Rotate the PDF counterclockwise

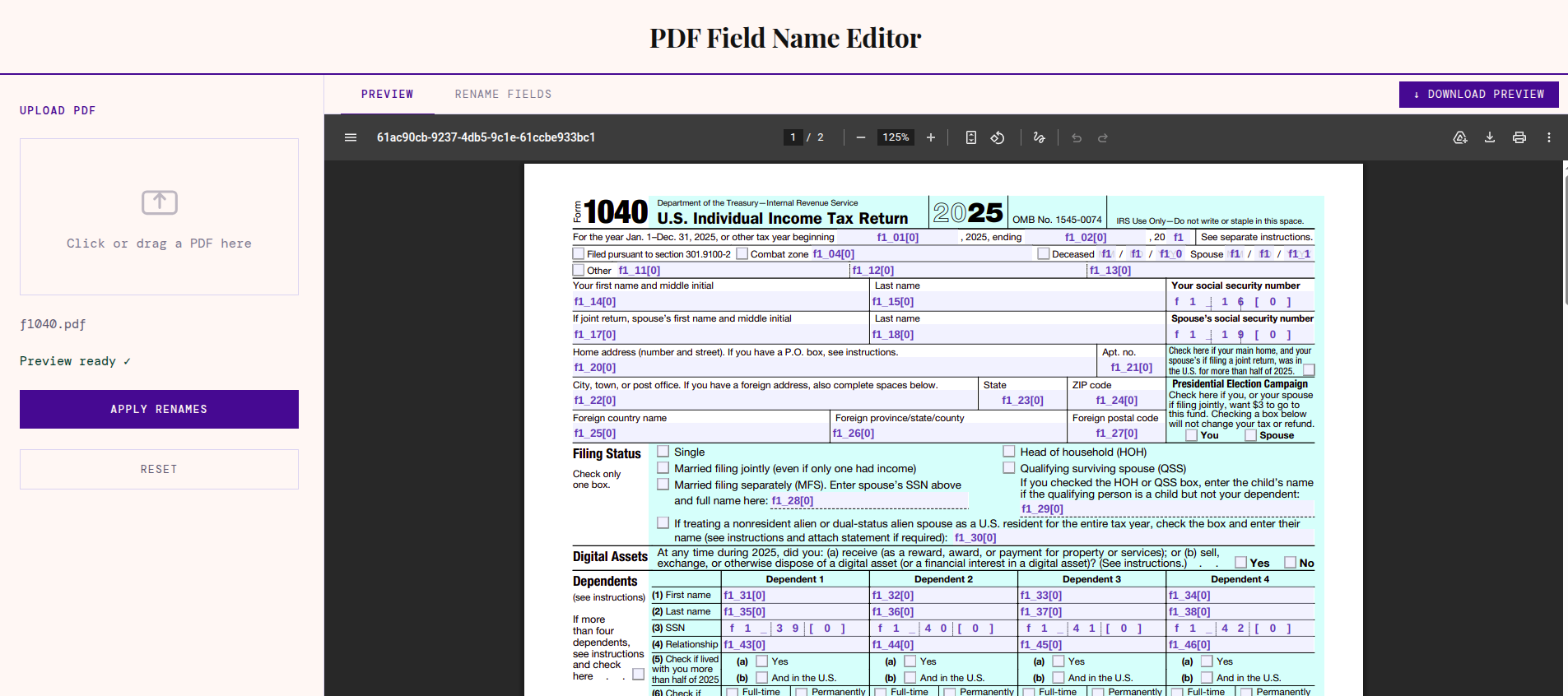click(998, 137)
